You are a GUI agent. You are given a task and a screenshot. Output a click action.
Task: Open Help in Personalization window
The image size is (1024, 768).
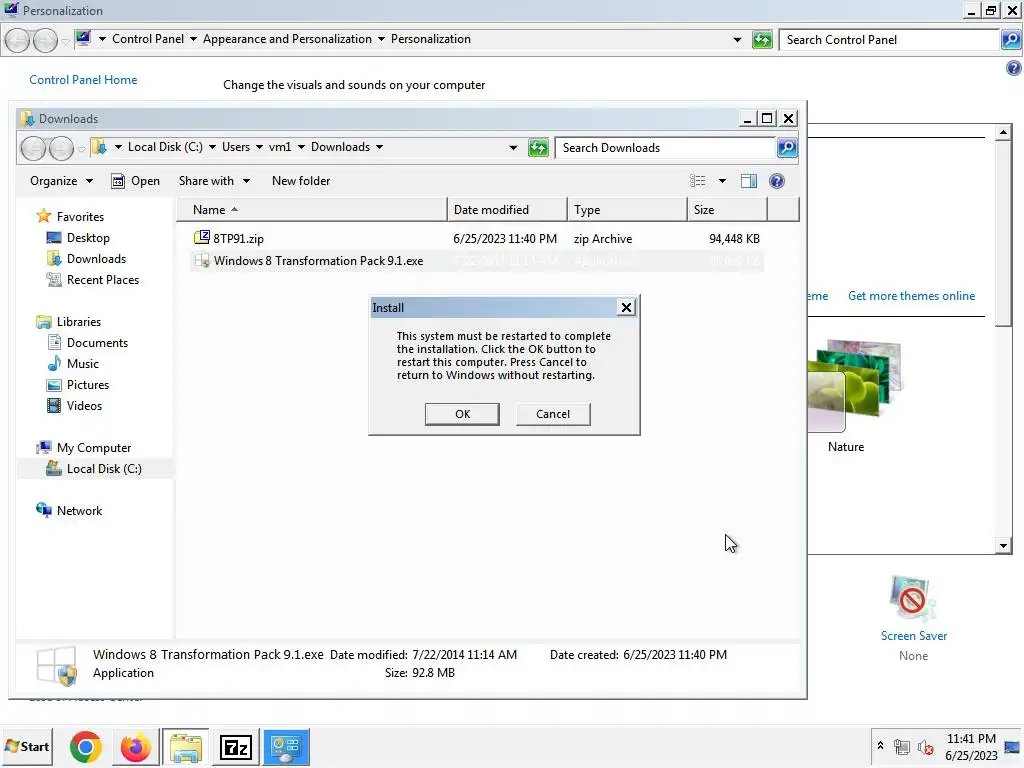click(x=1014, y=68)
